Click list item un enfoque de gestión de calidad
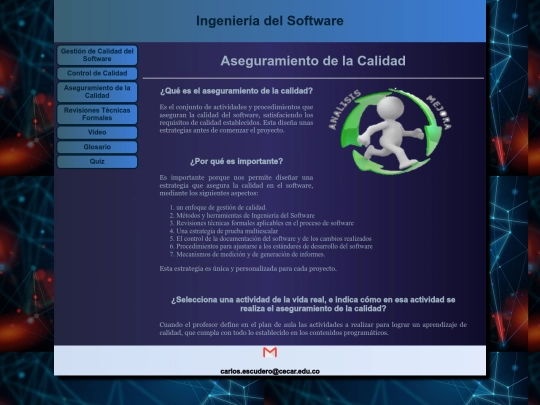Screen dimensions: 540x405 click(221, 207)
